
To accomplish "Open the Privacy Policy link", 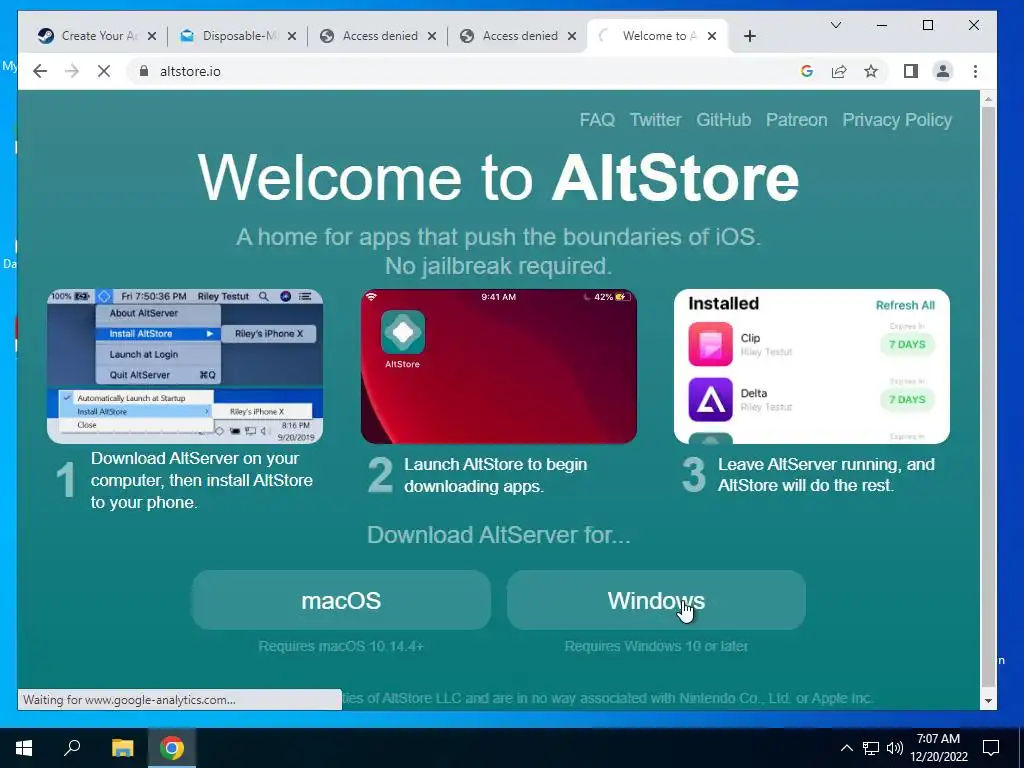I will pos(897,120).
